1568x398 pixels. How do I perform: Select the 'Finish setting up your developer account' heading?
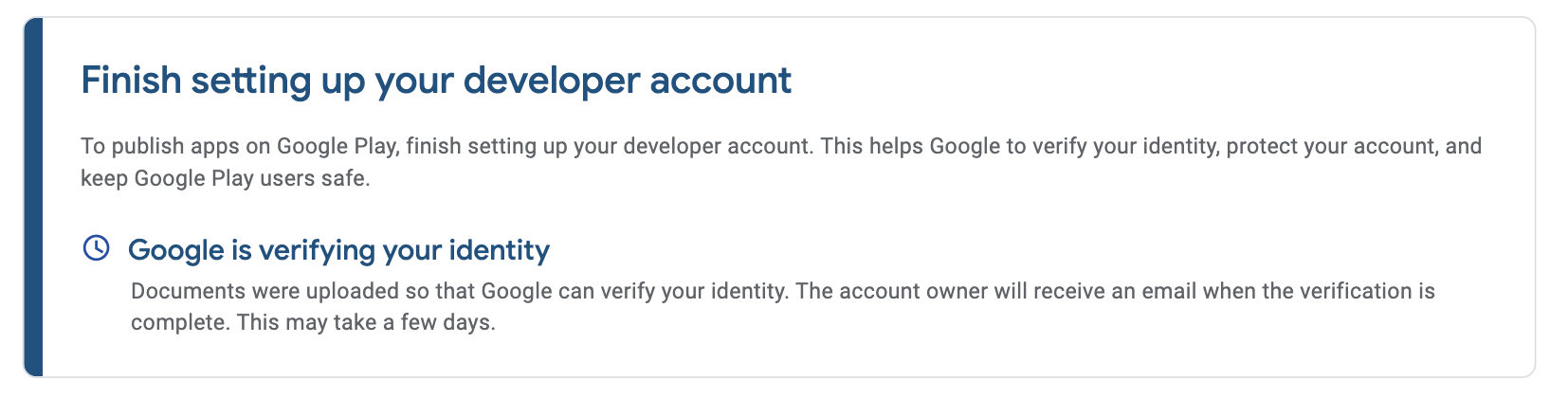point(436,81)
